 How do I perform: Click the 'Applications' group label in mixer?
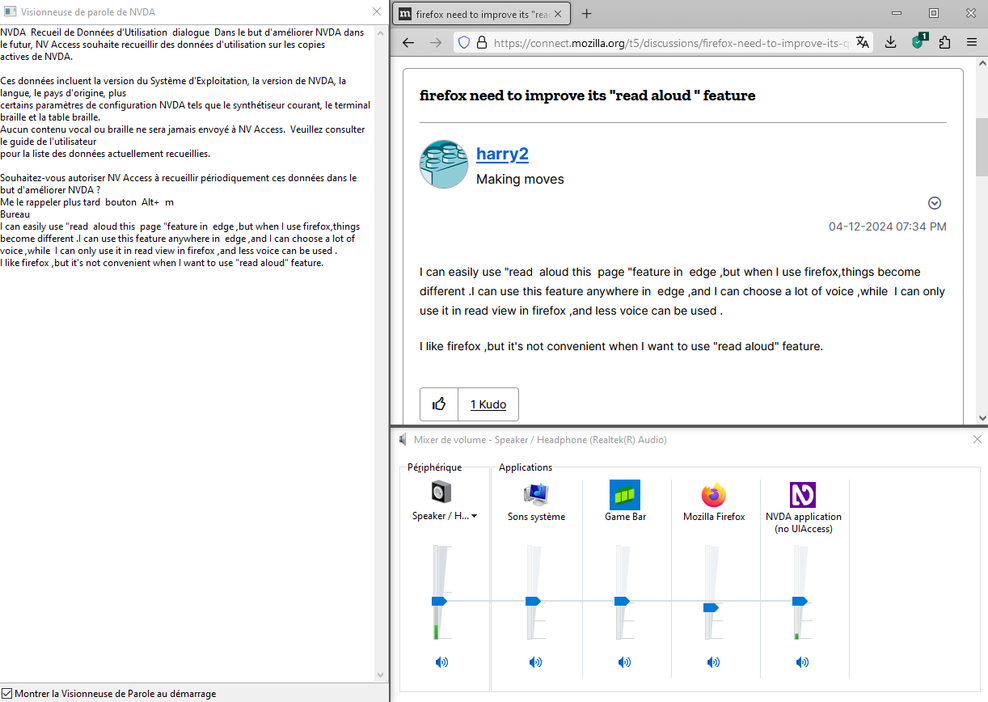click(x=526, y=467)
